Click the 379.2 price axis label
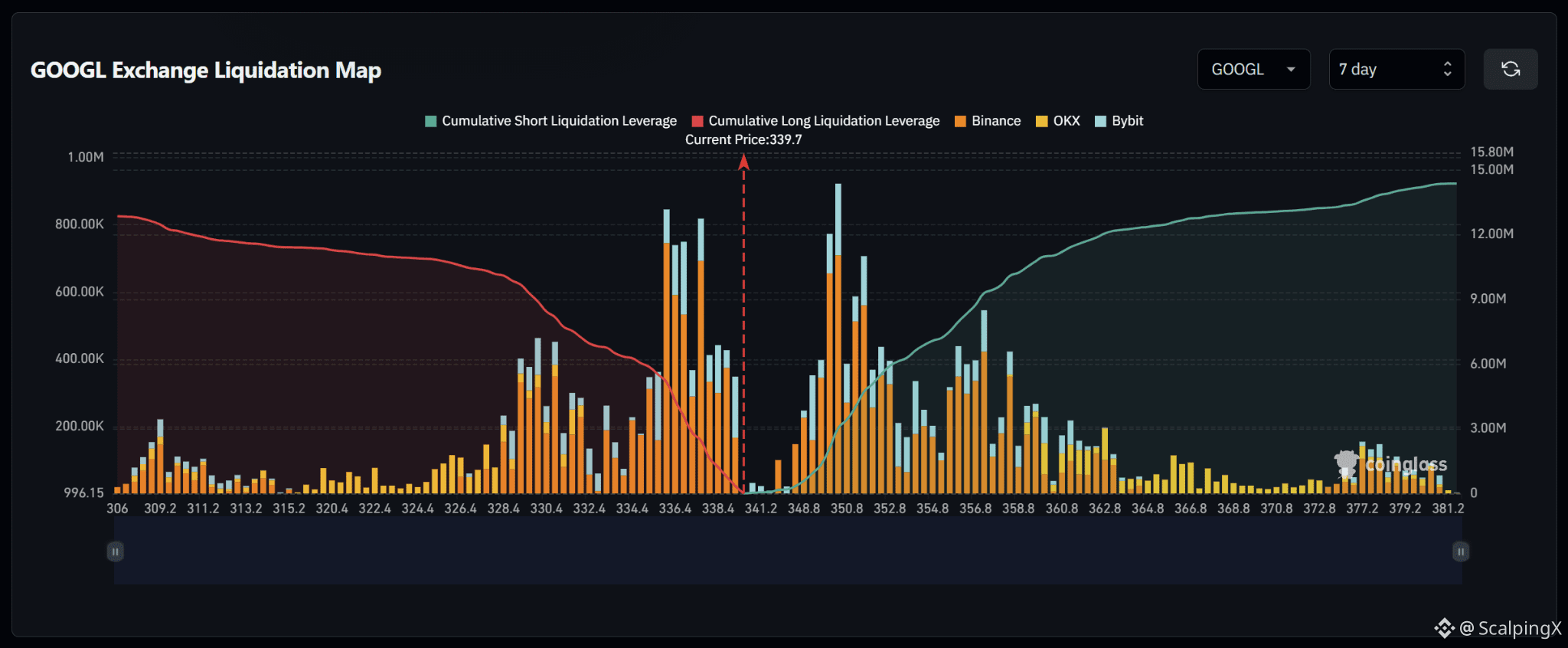The image size is (1568, 648). [1405, 509]
